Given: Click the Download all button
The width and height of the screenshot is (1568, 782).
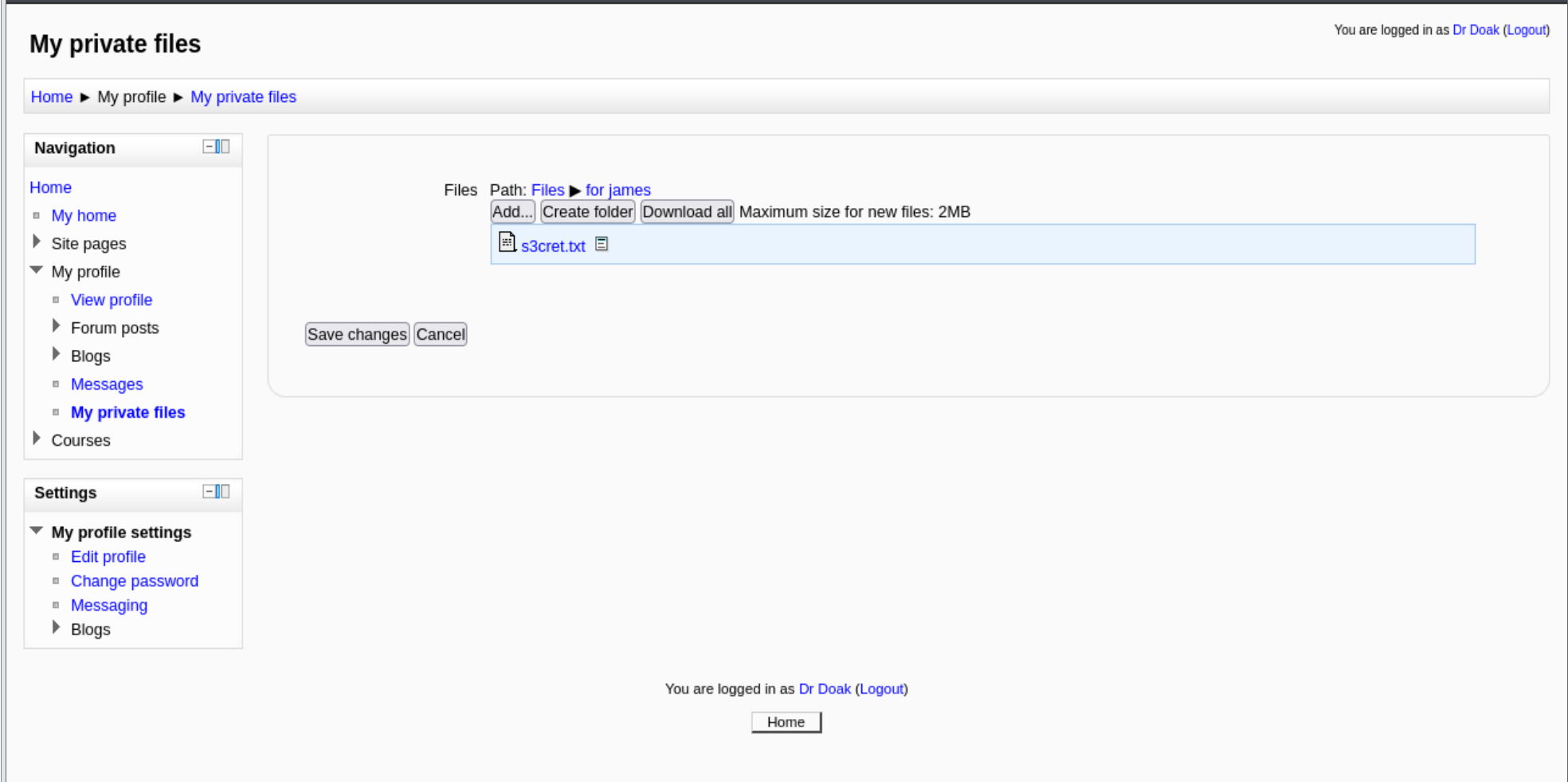Looking at the screenshot, I should (x=687, y=212).
